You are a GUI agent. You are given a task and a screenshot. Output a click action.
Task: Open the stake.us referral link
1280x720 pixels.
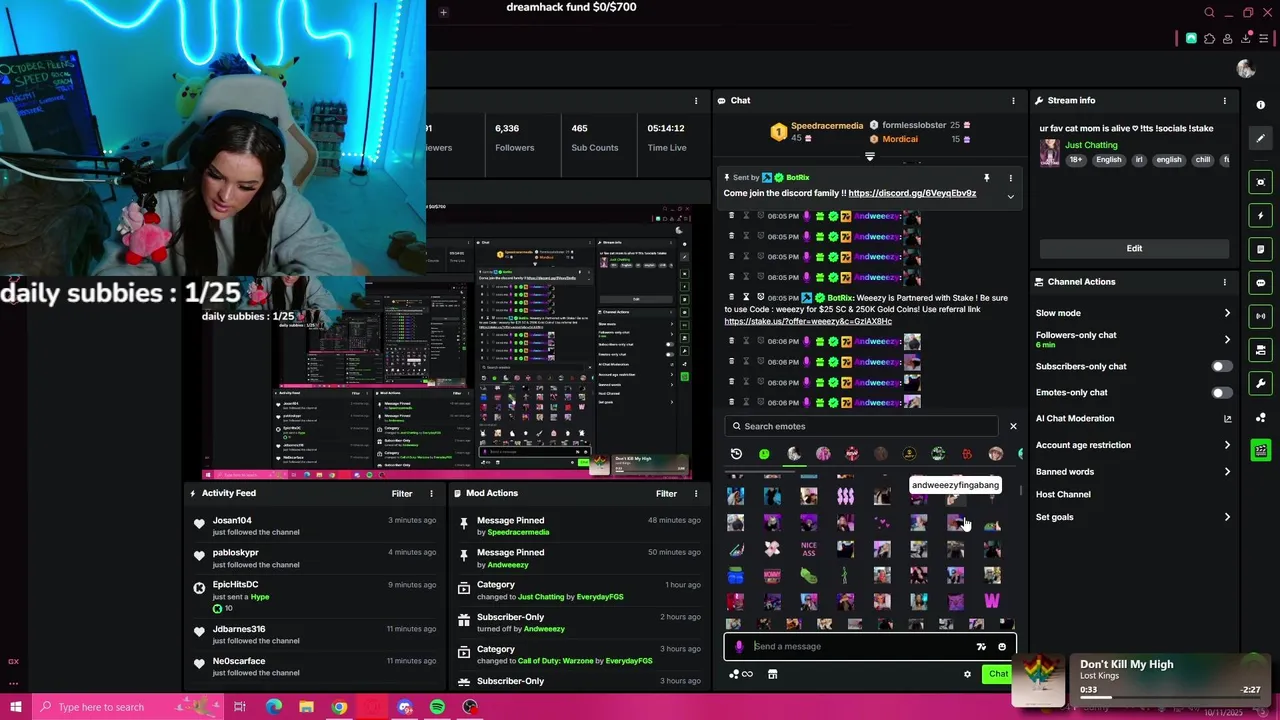tap(808, 321)
